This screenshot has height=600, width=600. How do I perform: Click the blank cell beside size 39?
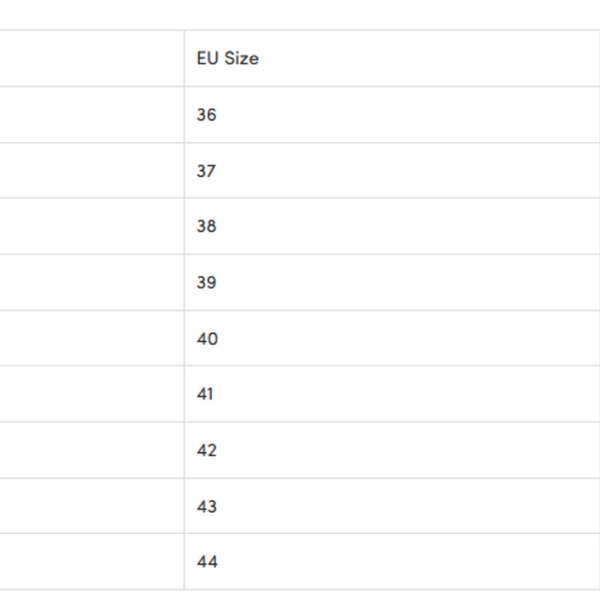(x=92, y=283)
